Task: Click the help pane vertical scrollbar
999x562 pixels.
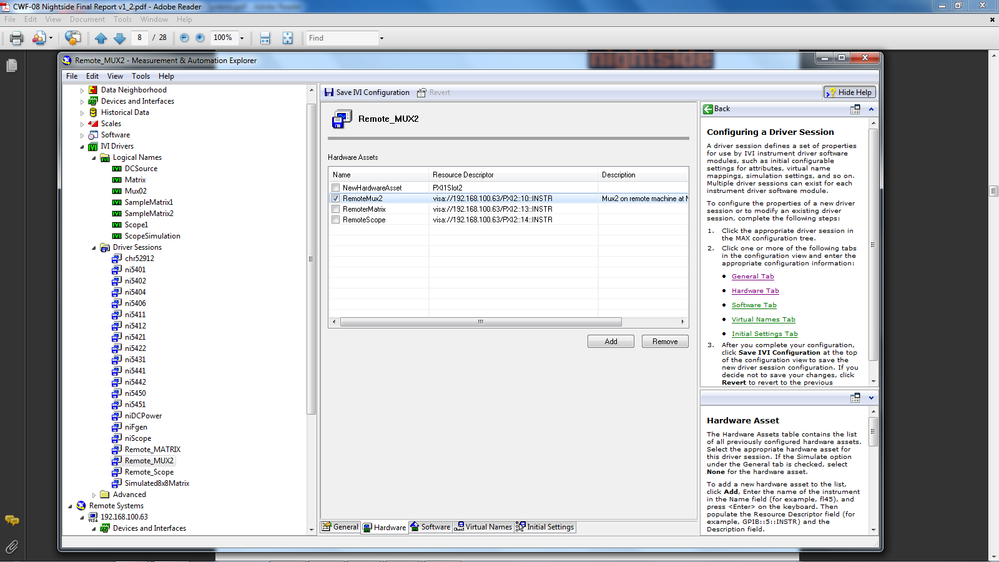Action: click(873, 245)
